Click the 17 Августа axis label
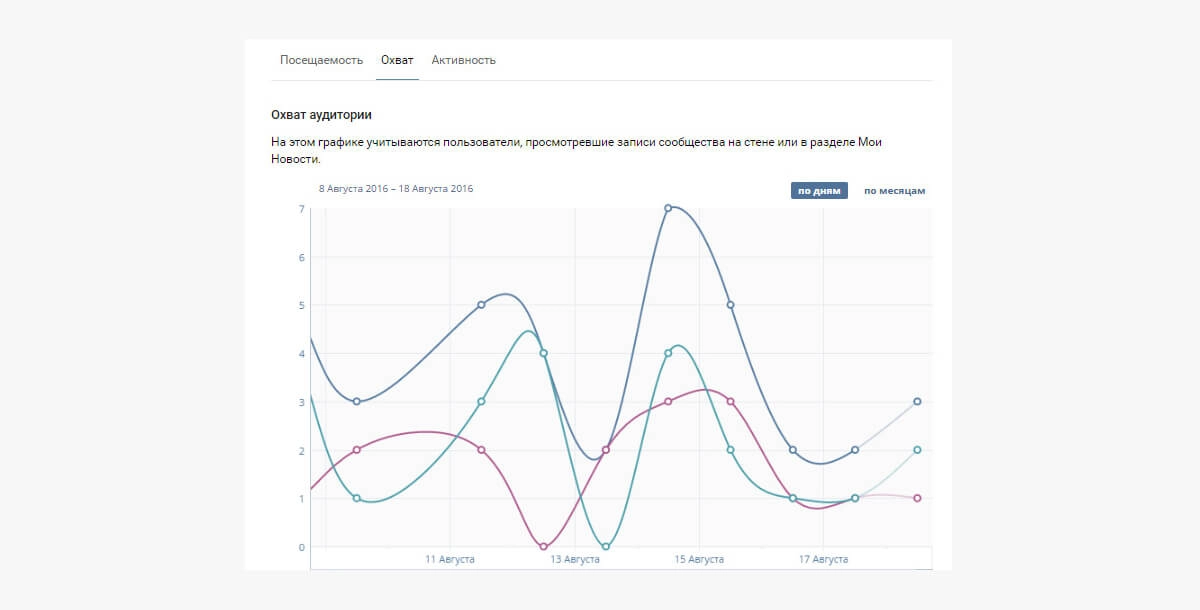 point(823,559)
